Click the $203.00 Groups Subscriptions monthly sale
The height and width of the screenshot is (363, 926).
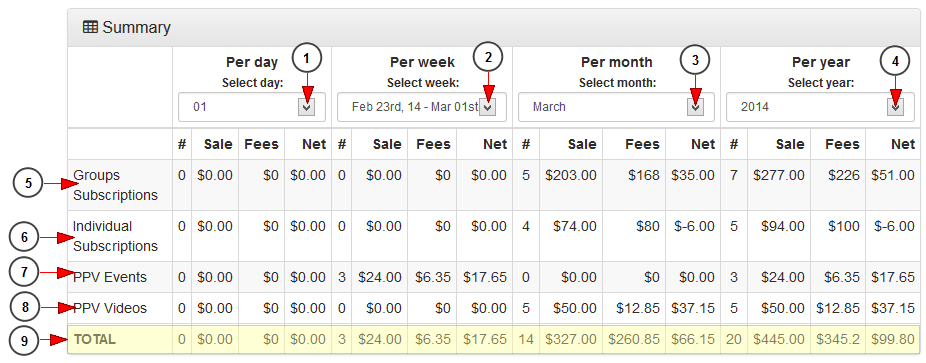571,175
